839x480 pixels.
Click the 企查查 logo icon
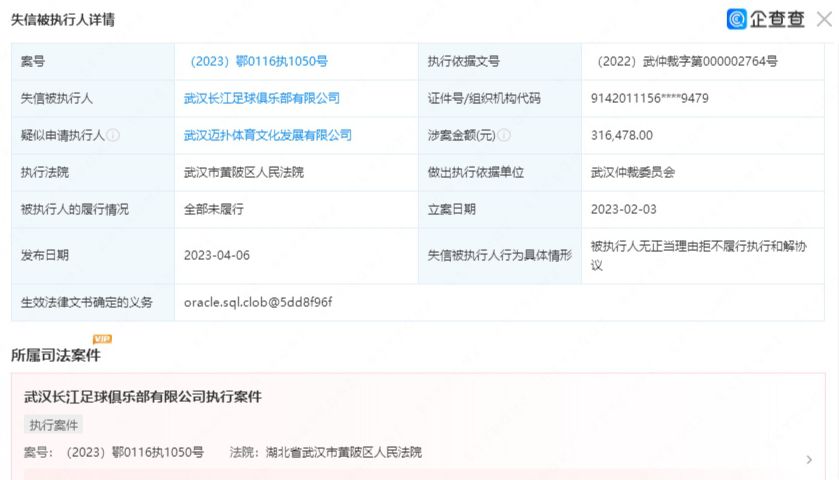737,18
